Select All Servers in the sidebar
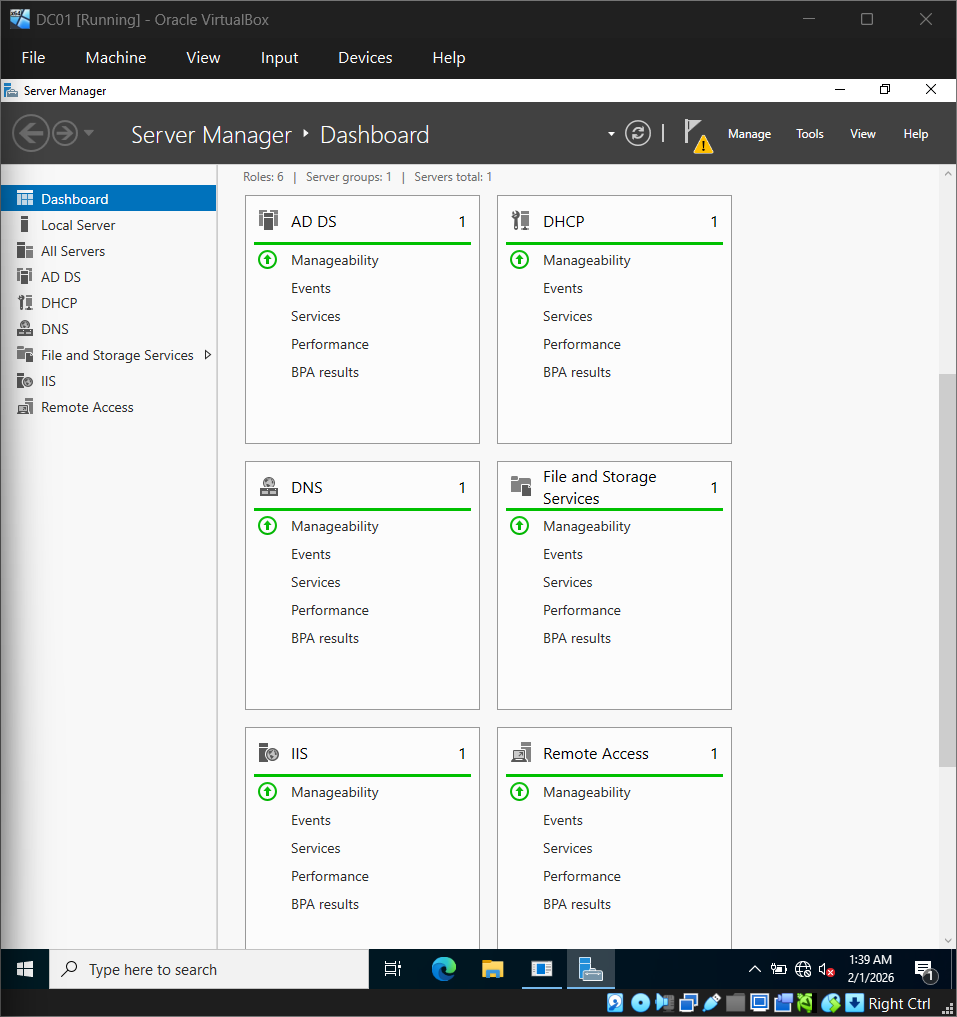The image size is (957, 1017). click(x=108, y=251)
